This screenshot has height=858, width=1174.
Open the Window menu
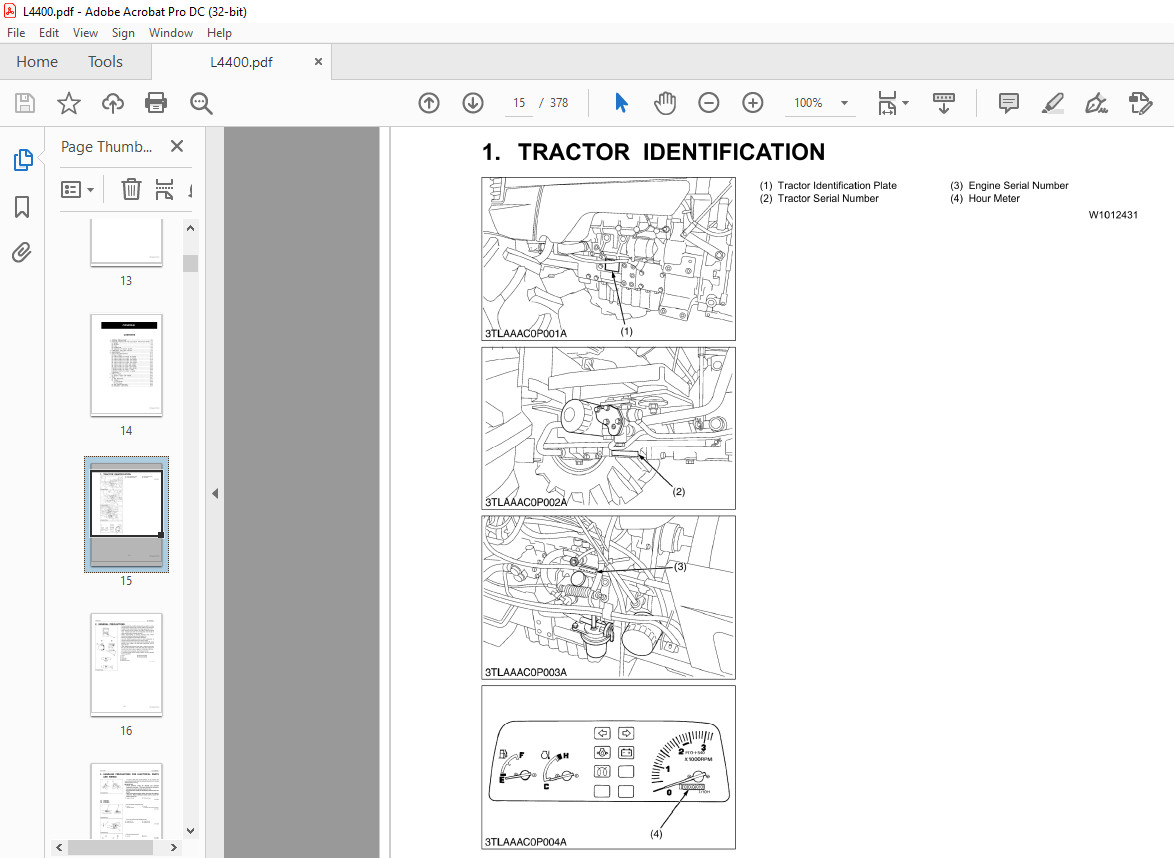coord(171,33)
